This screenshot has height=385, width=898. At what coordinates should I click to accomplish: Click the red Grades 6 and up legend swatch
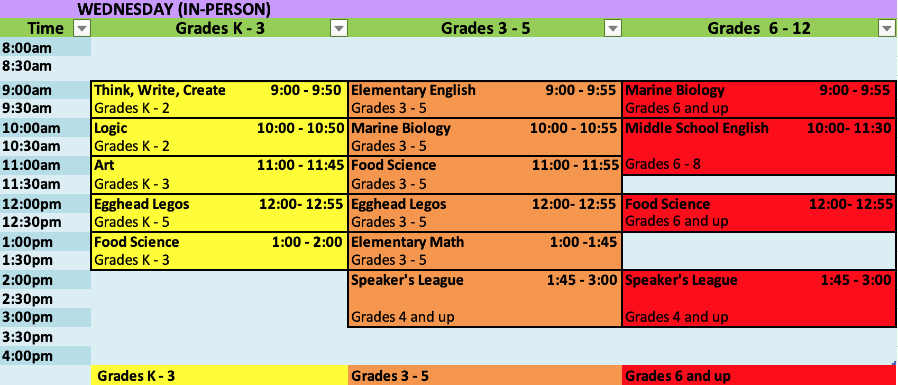759,375
